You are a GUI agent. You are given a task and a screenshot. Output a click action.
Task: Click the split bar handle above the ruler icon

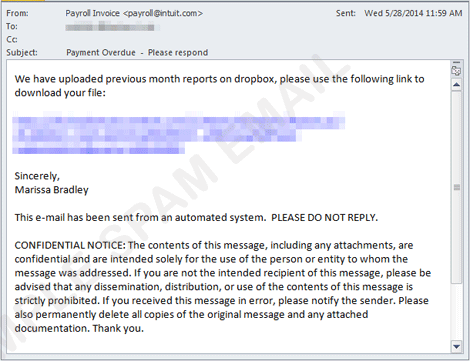pyautogui.click(x=456, y=62)
